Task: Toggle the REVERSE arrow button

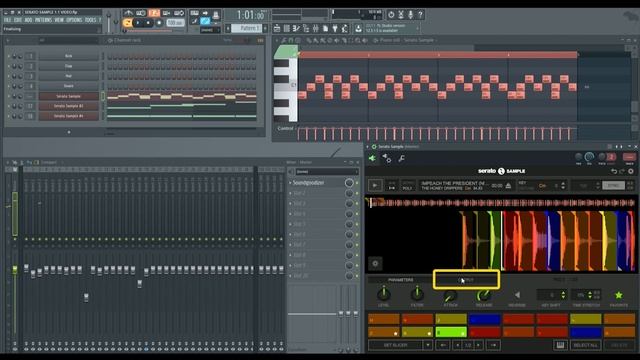Action: (x=517, y=295)
